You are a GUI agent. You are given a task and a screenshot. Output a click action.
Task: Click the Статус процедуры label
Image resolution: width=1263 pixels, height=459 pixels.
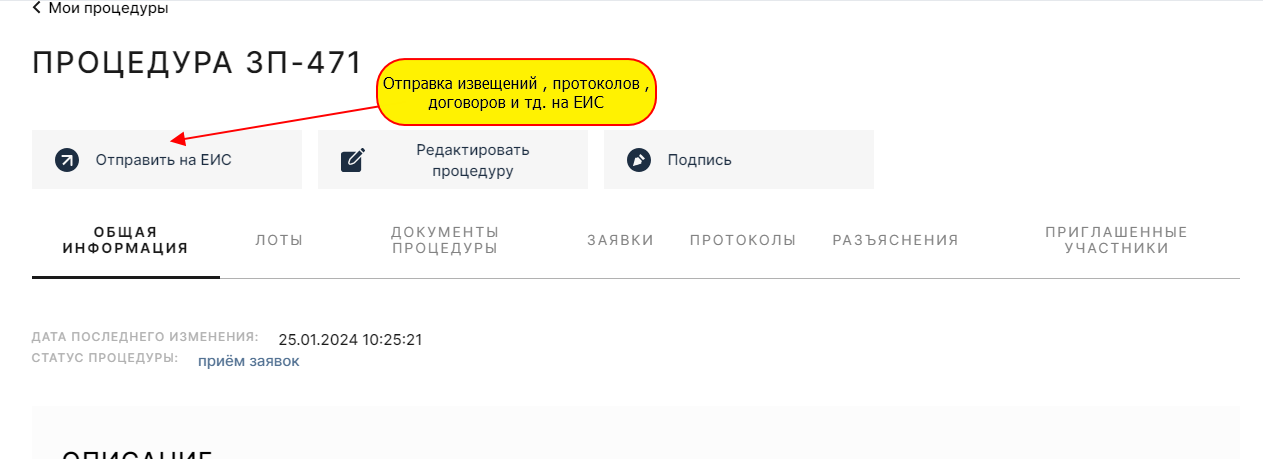point(105,358)
